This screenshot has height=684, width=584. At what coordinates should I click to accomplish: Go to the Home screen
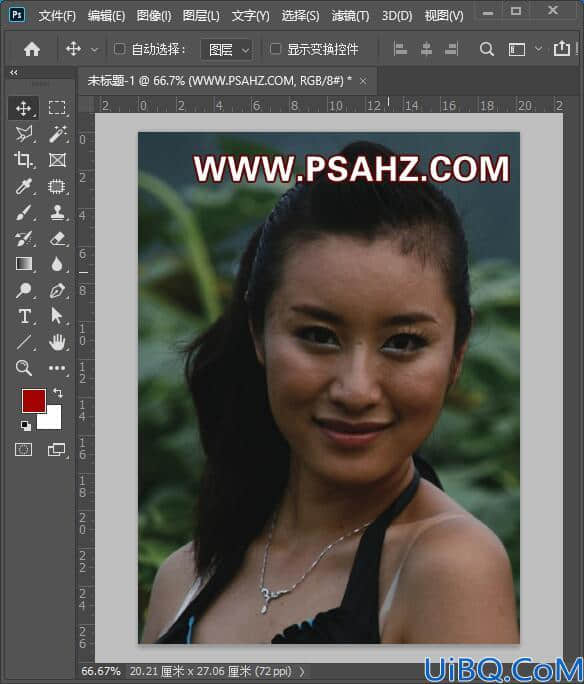click(32, 49)
